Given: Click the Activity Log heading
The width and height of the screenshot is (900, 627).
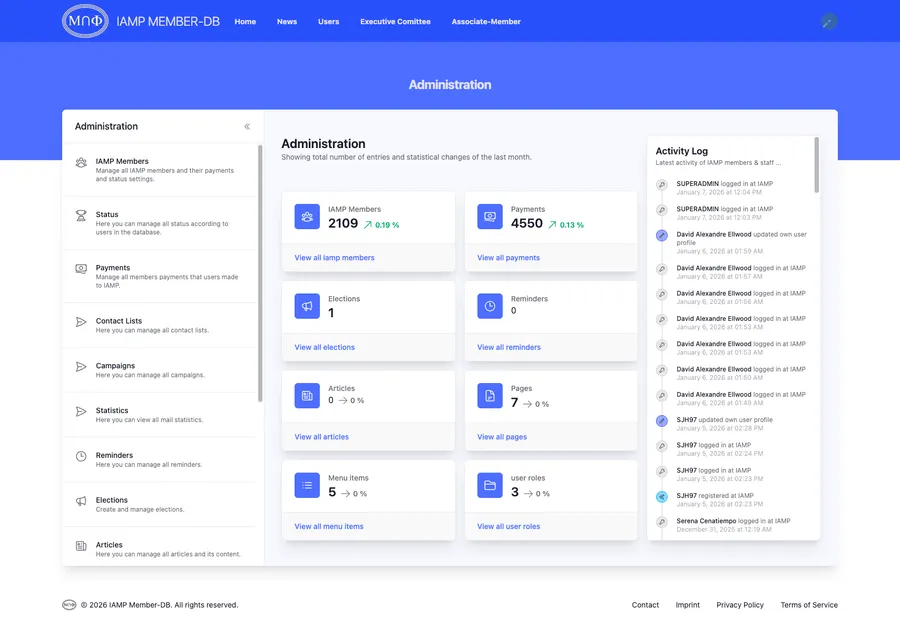Looking at the screenshot, I should coord(681,151).
